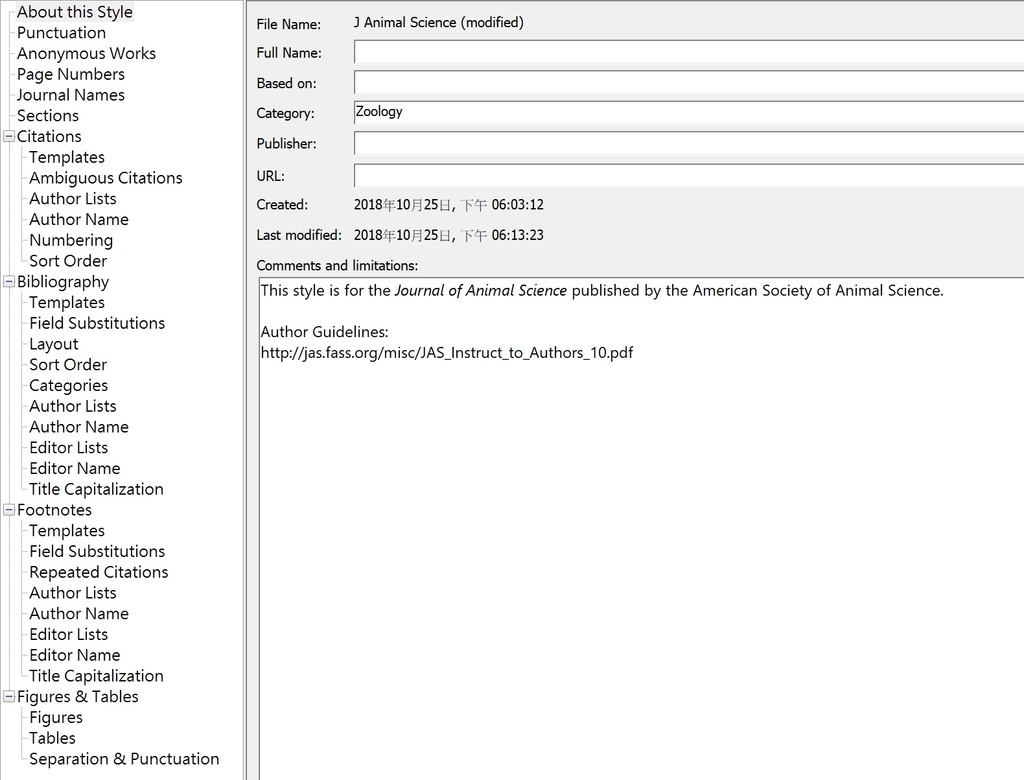Open Templates under Bibliography
Image resolution: width=1024 pixels, height=780 pixels.
pyautogui.click(x=67, y=302)
